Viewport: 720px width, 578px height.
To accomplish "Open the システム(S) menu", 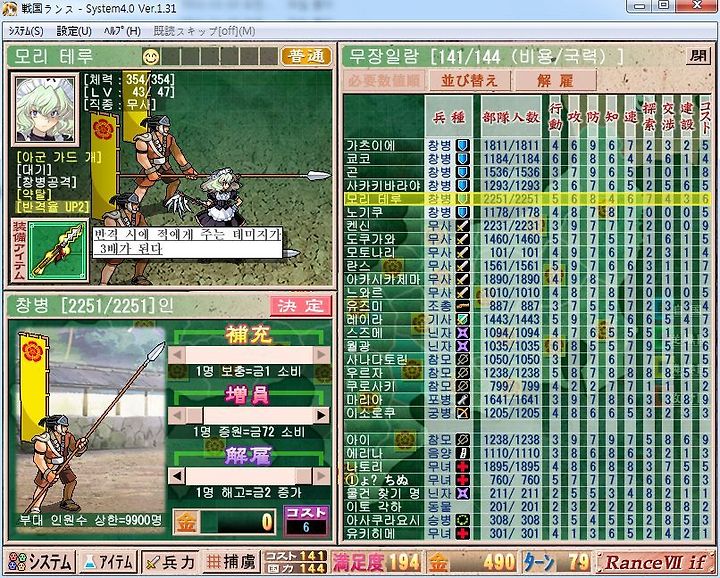I will pyautogui.click(x=26, y=31).
